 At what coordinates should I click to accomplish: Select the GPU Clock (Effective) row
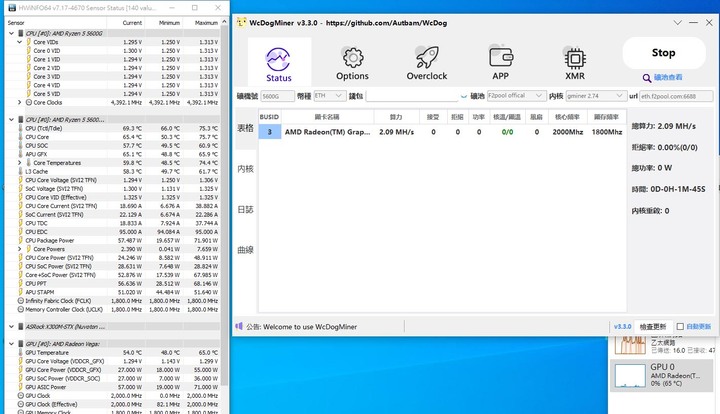112,404
